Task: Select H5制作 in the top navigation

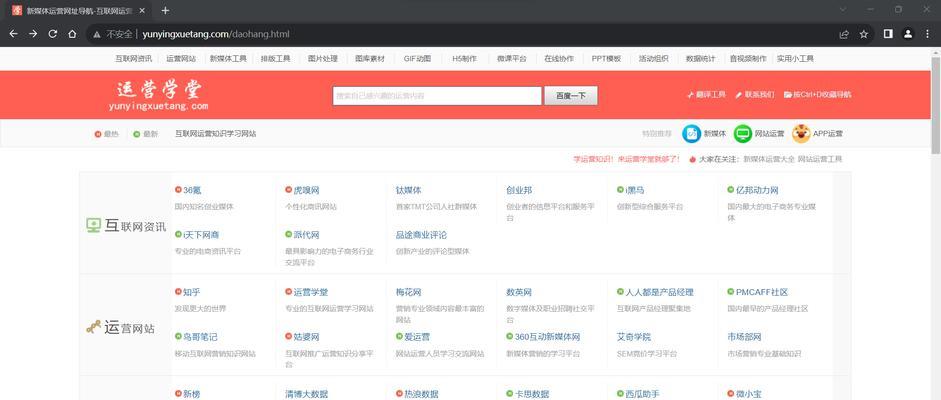Action: coord(464,59)
